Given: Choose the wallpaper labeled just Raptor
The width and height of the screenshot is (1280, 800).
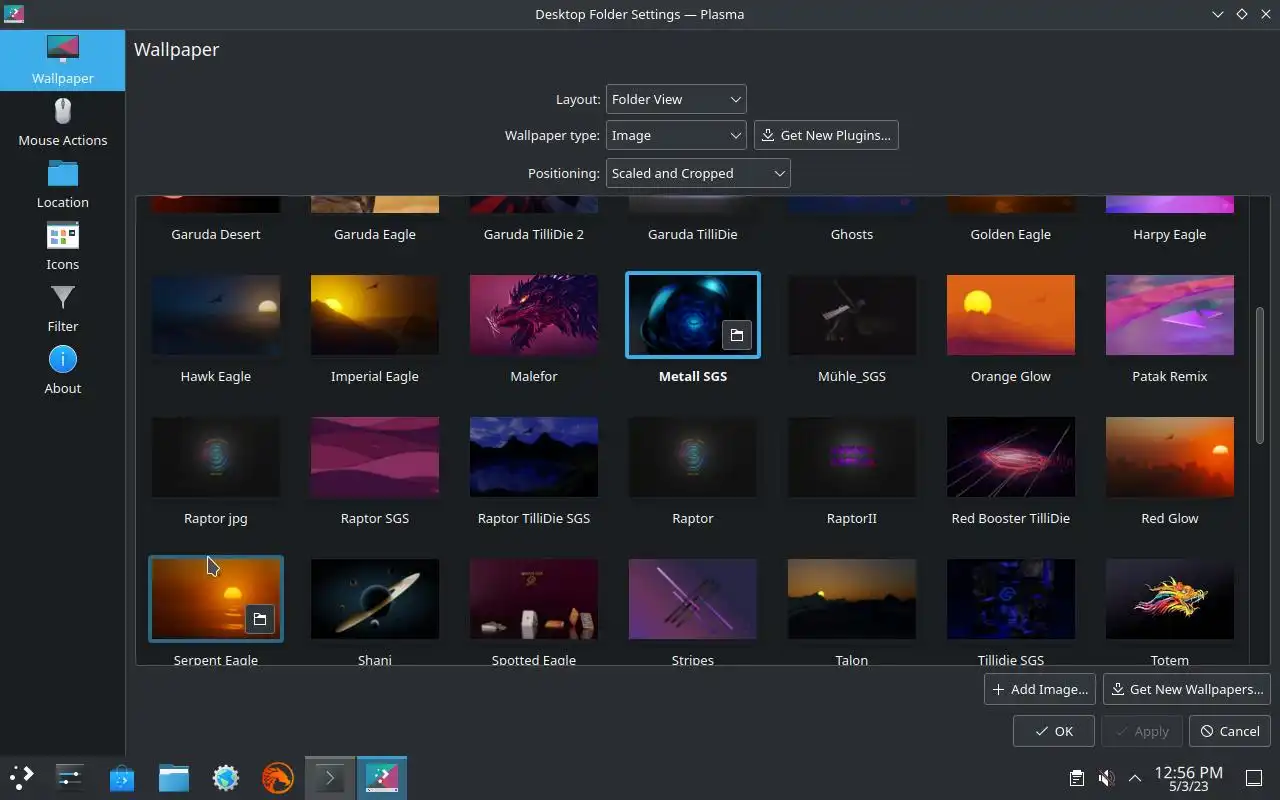Looking at the screenshot, I should tap(692, 457).
